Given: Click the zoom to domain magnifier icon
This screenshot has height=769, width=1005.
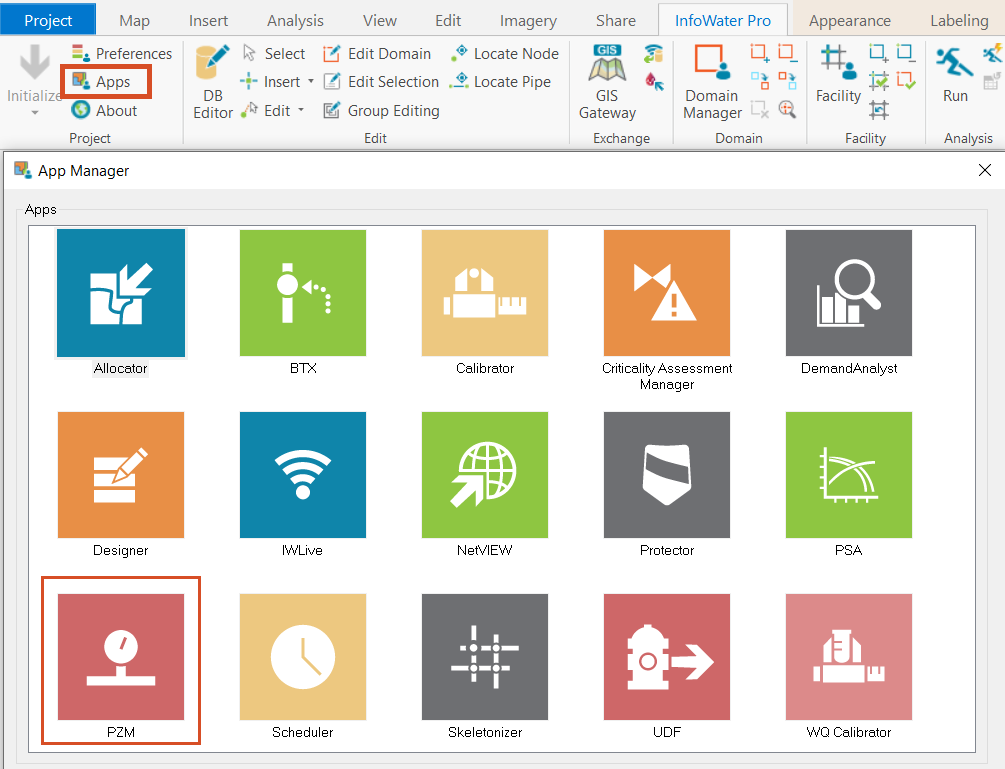Looking at the screenshot, I should (788, 109).
